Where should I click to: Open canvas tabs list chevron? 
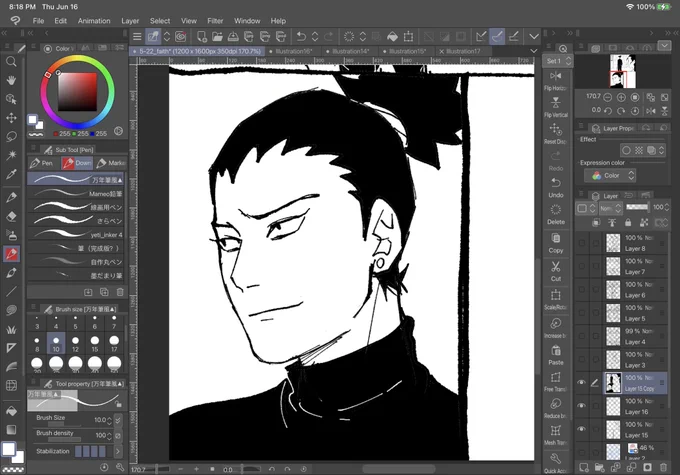click(x=534, y=51)
